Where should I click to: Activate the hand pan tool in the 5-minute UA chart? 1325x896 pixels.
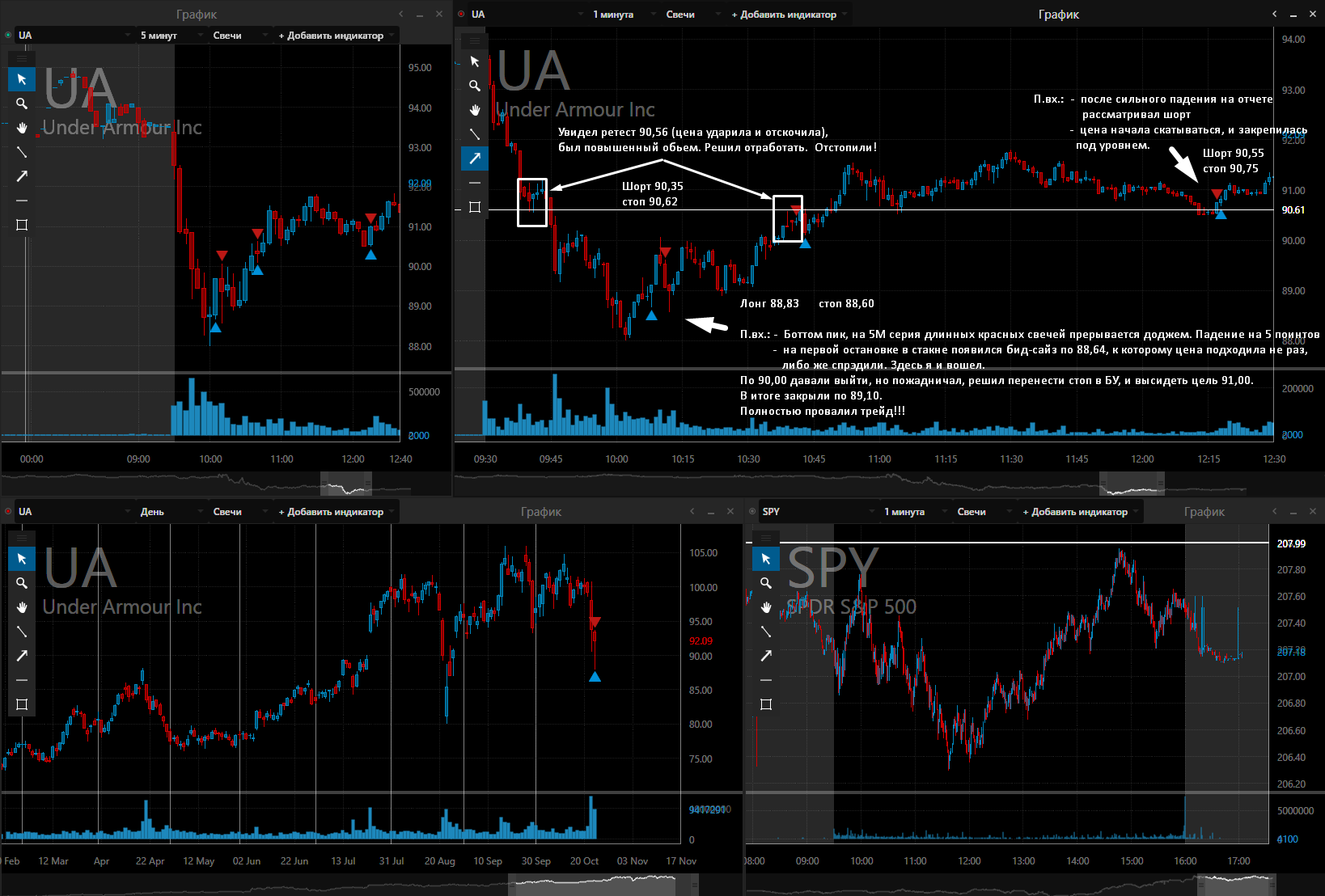click(x=22, y=128)
